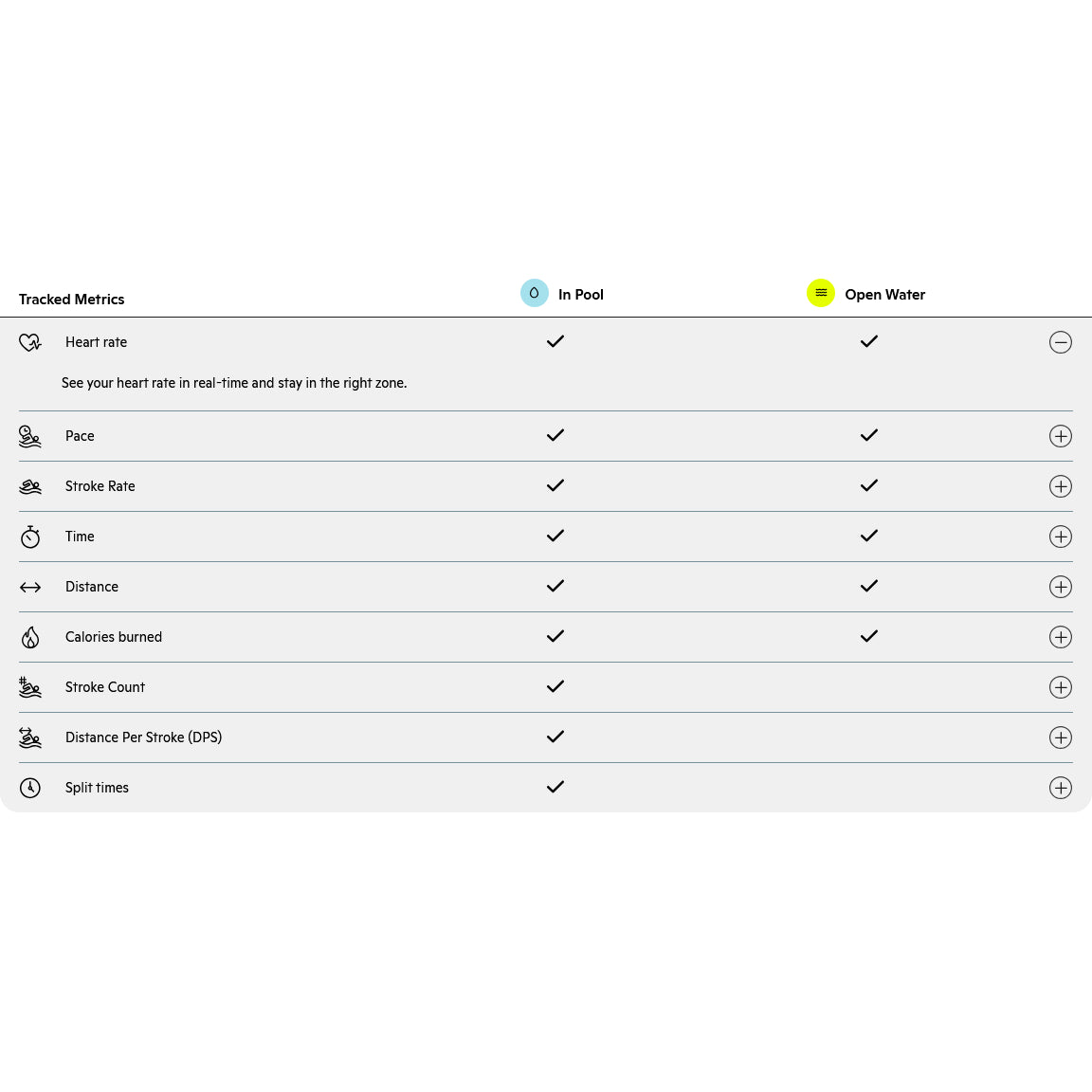Click the heart rate icon
The height and width of the screenshot is (1092, 1092).
[30, 342]
